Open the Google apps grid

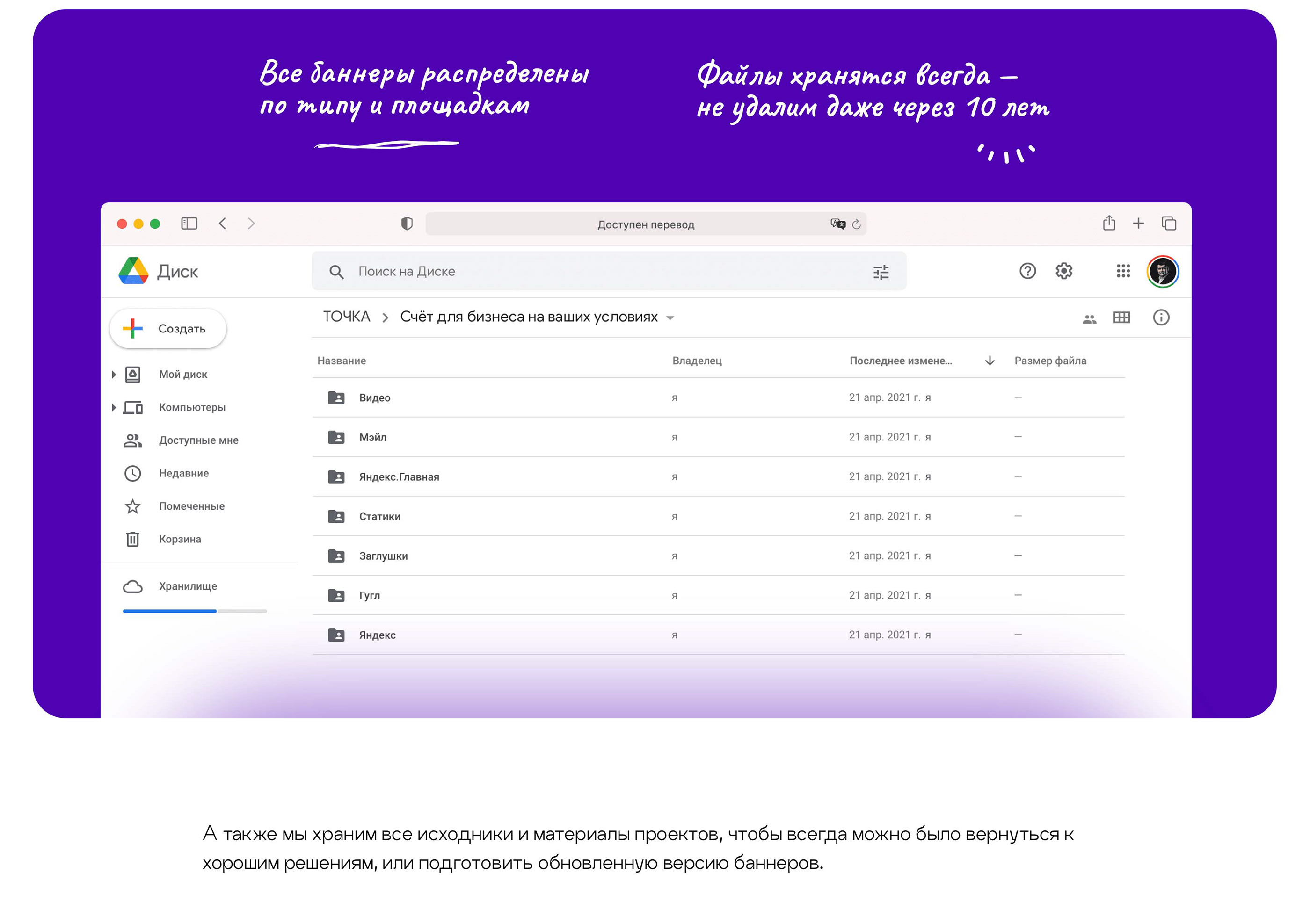(1123, 272)
